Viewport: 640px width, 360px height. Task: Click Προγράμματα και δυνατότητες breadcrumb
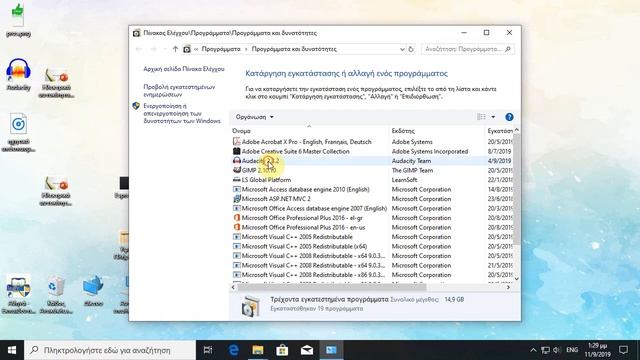pos(294,49)
